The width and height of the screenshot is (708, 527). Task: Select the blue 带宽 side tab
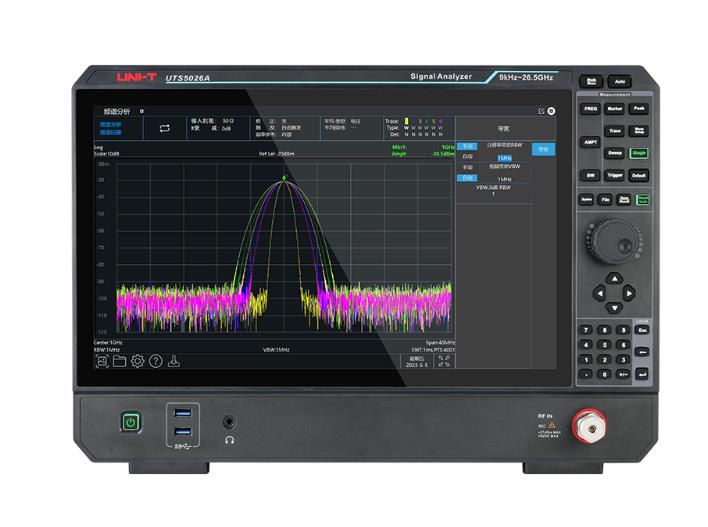(543, 149)
